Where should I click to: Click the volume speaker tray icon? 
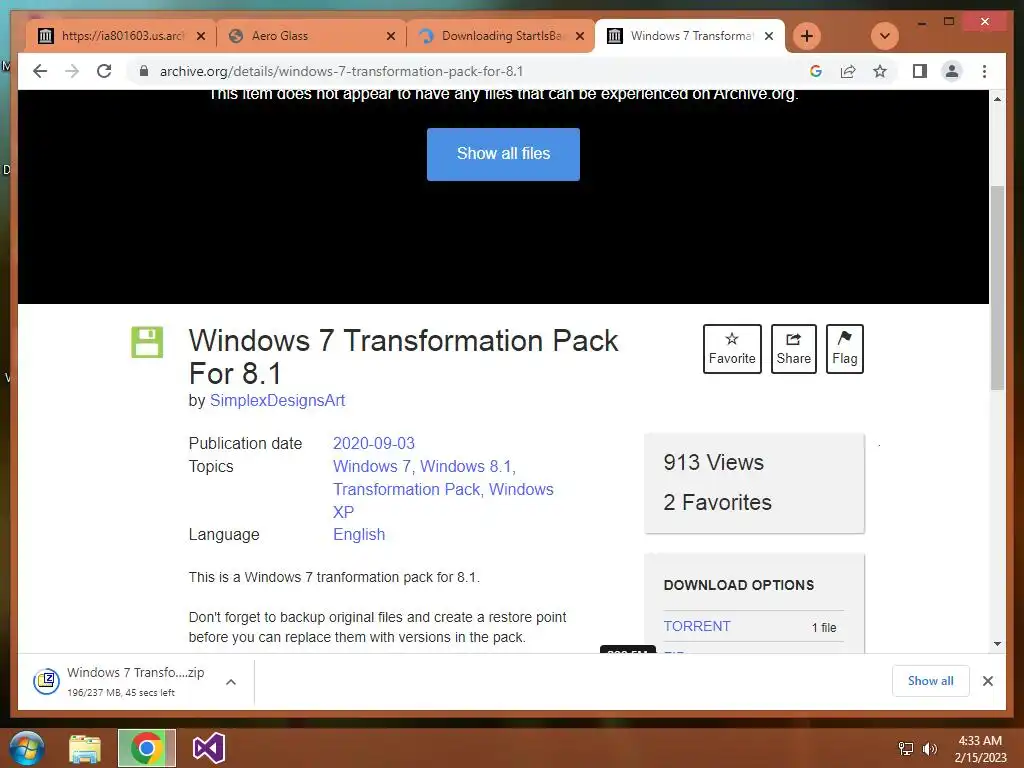pyautogui.click(x=929, y=749)
